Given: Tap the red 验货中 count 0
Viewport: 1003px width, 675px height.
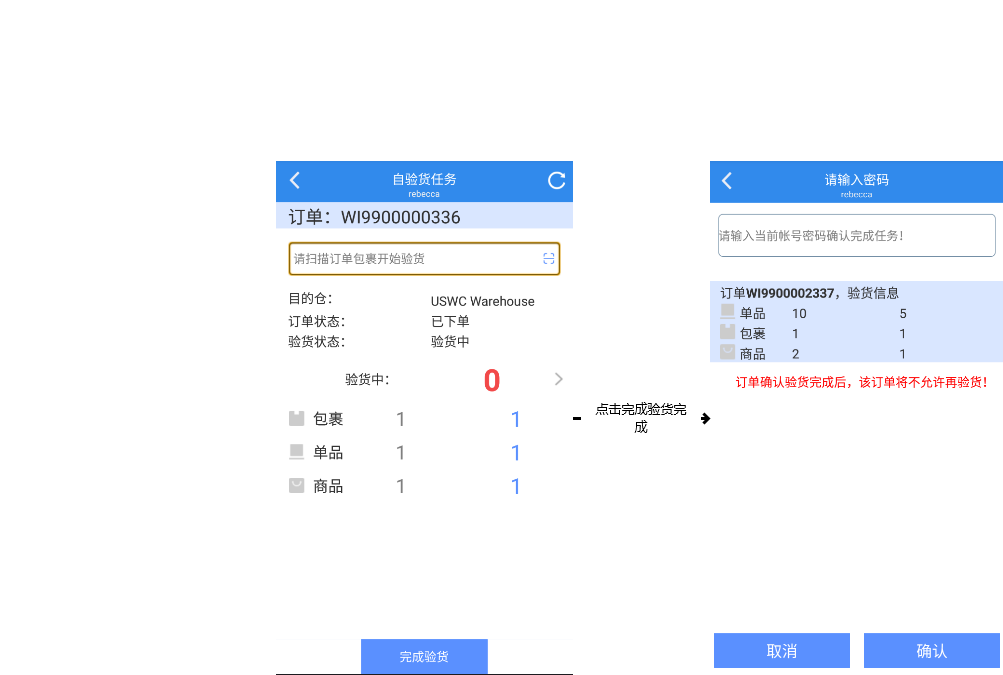Looking at the screenshot, I should pos(491,381).
